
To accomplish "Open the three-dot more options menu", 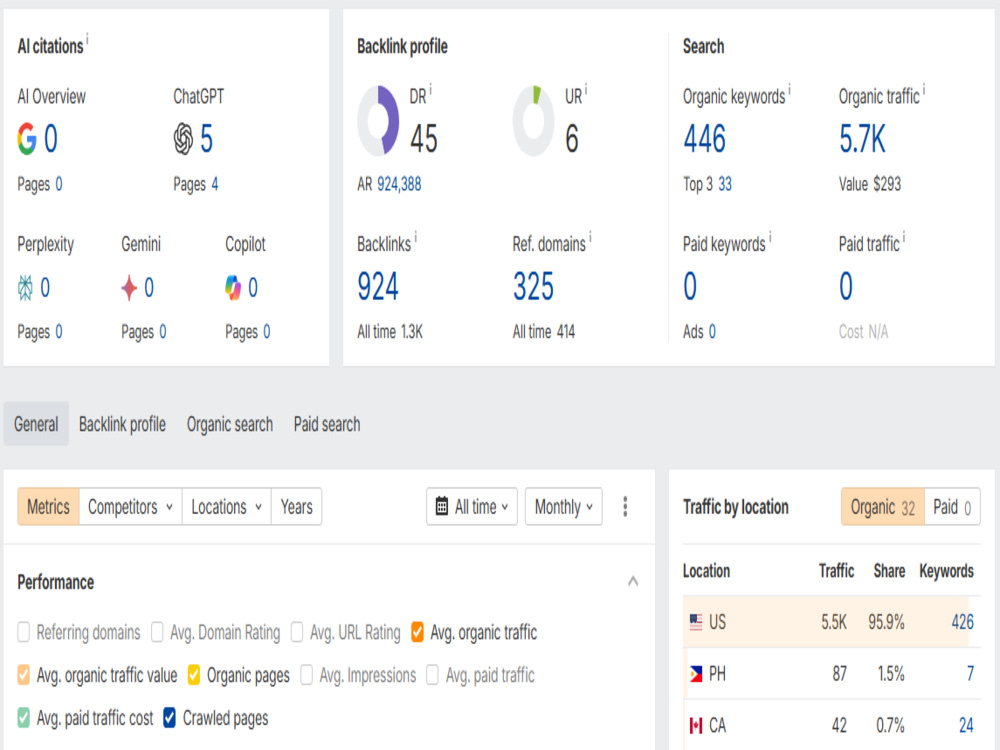I will [625, 506].
